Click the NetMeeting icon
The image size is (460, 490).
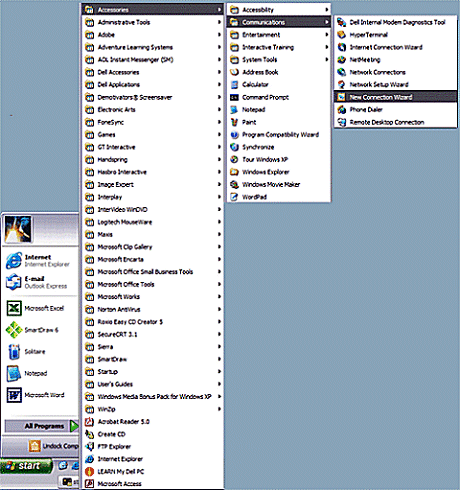[341, 60]
